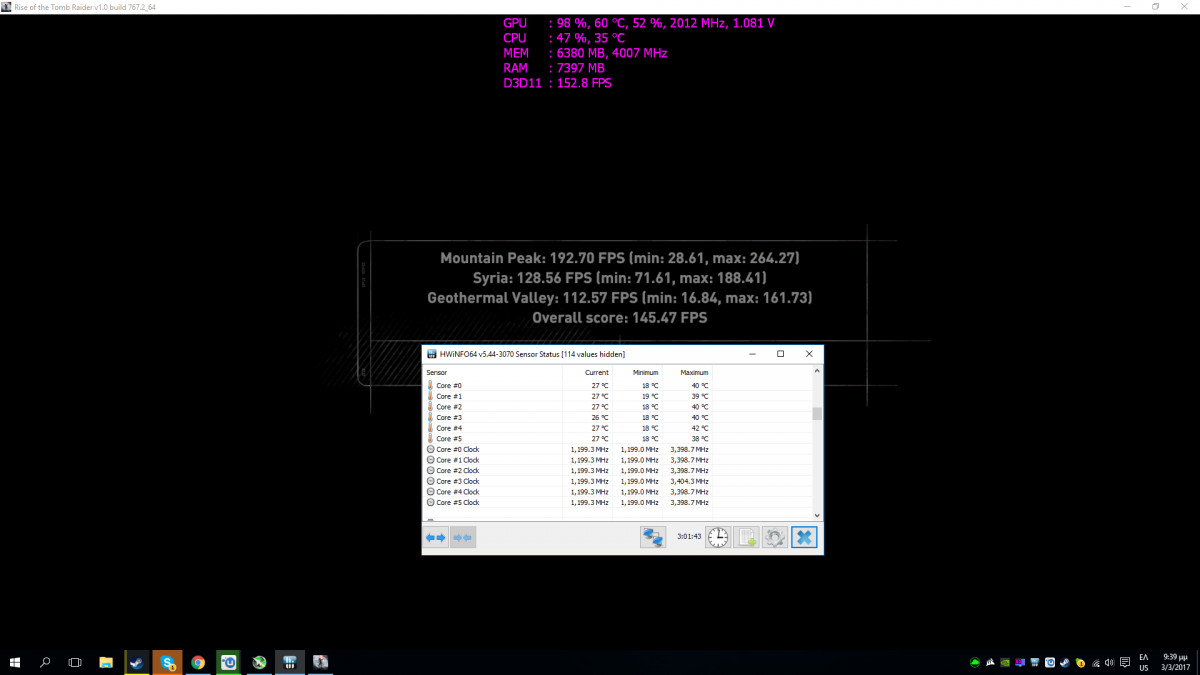
Task: Select the Core #1 Clock row
Action: pyautogui.click(x=617, y=460)
